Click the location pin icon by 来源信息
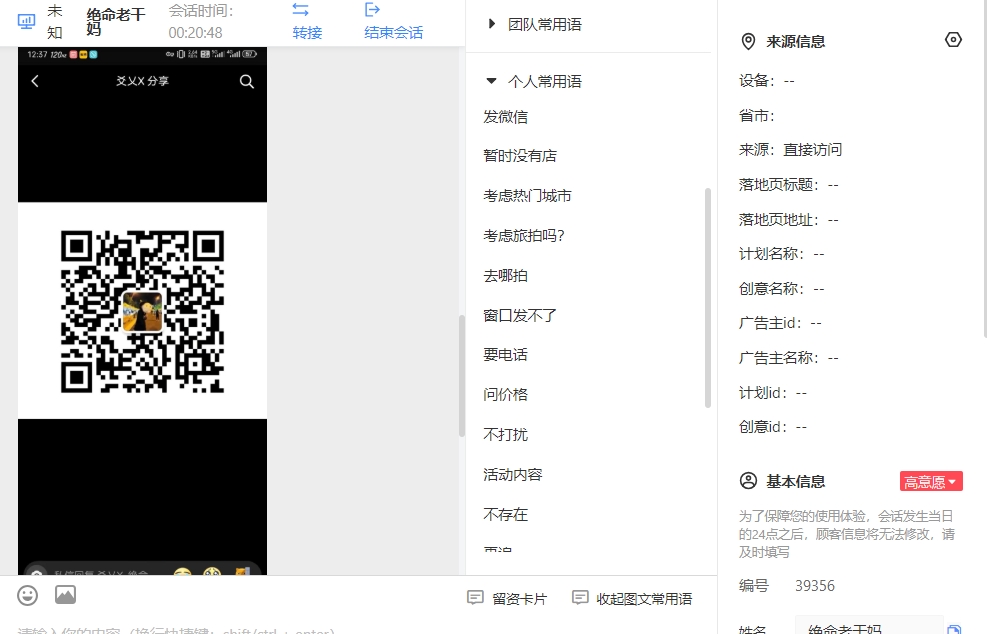This screenshot has width=987, height=634. (748, 42)
